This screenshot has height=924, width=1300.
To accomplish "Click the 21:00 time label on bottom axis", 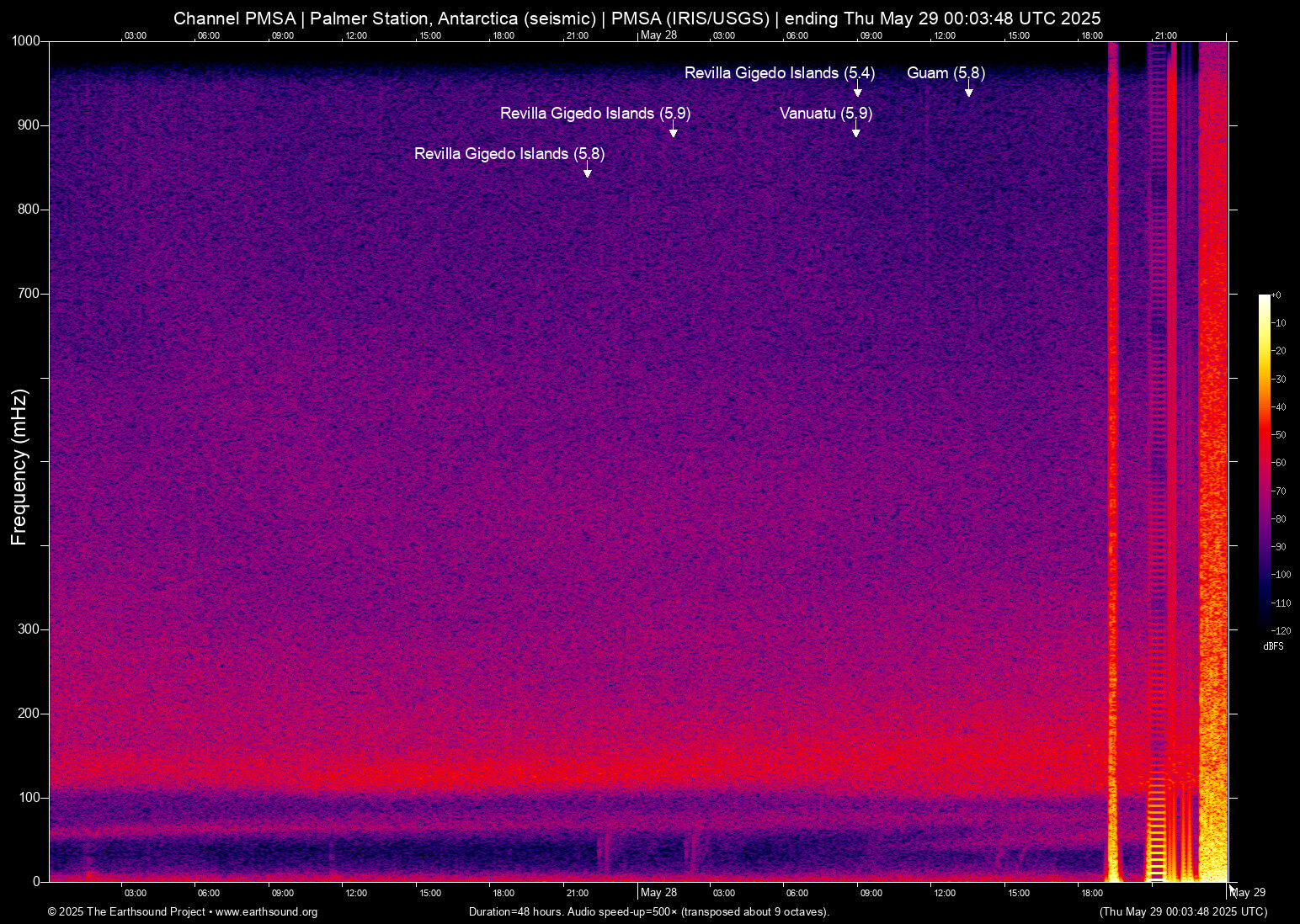I will 577,893.
